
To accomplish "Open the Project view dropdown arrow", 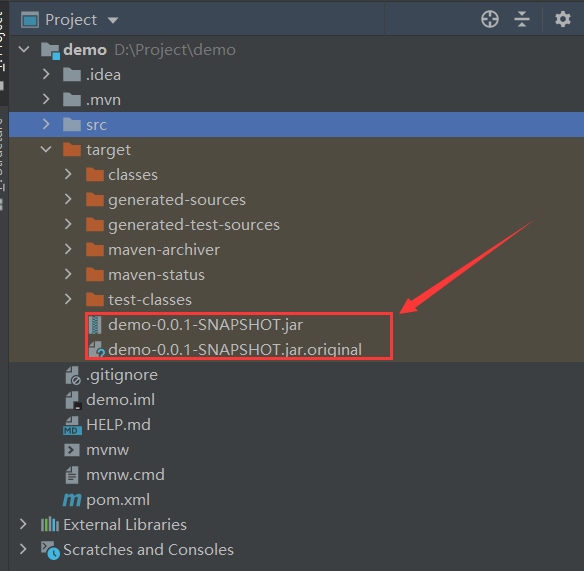I will [113, 20].
